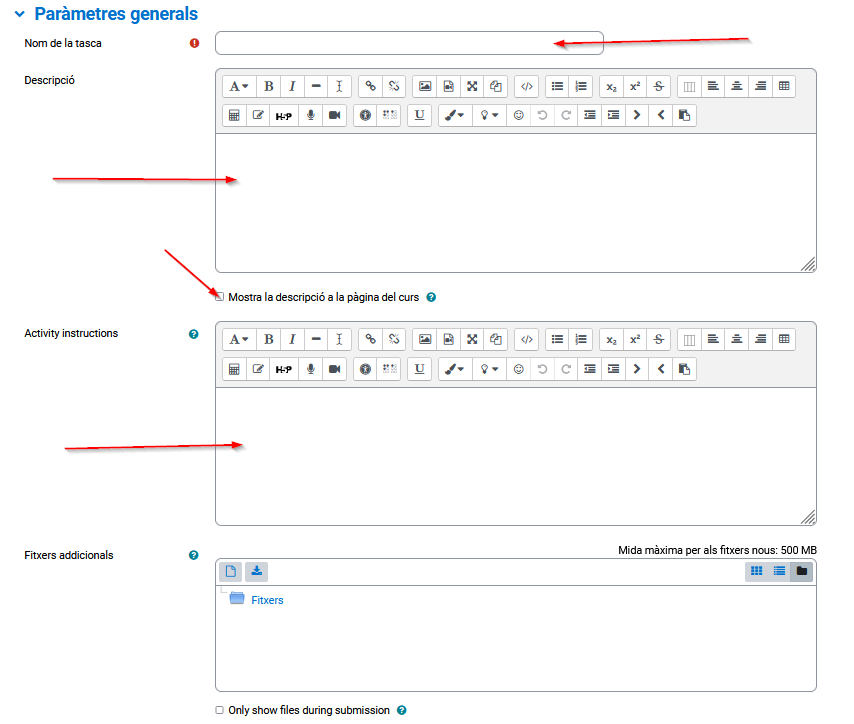Click the H5P button in Activity instructions toolbar
Viewport: 854px width, 724px height.
pyautogui.click(x=284, y=369)
